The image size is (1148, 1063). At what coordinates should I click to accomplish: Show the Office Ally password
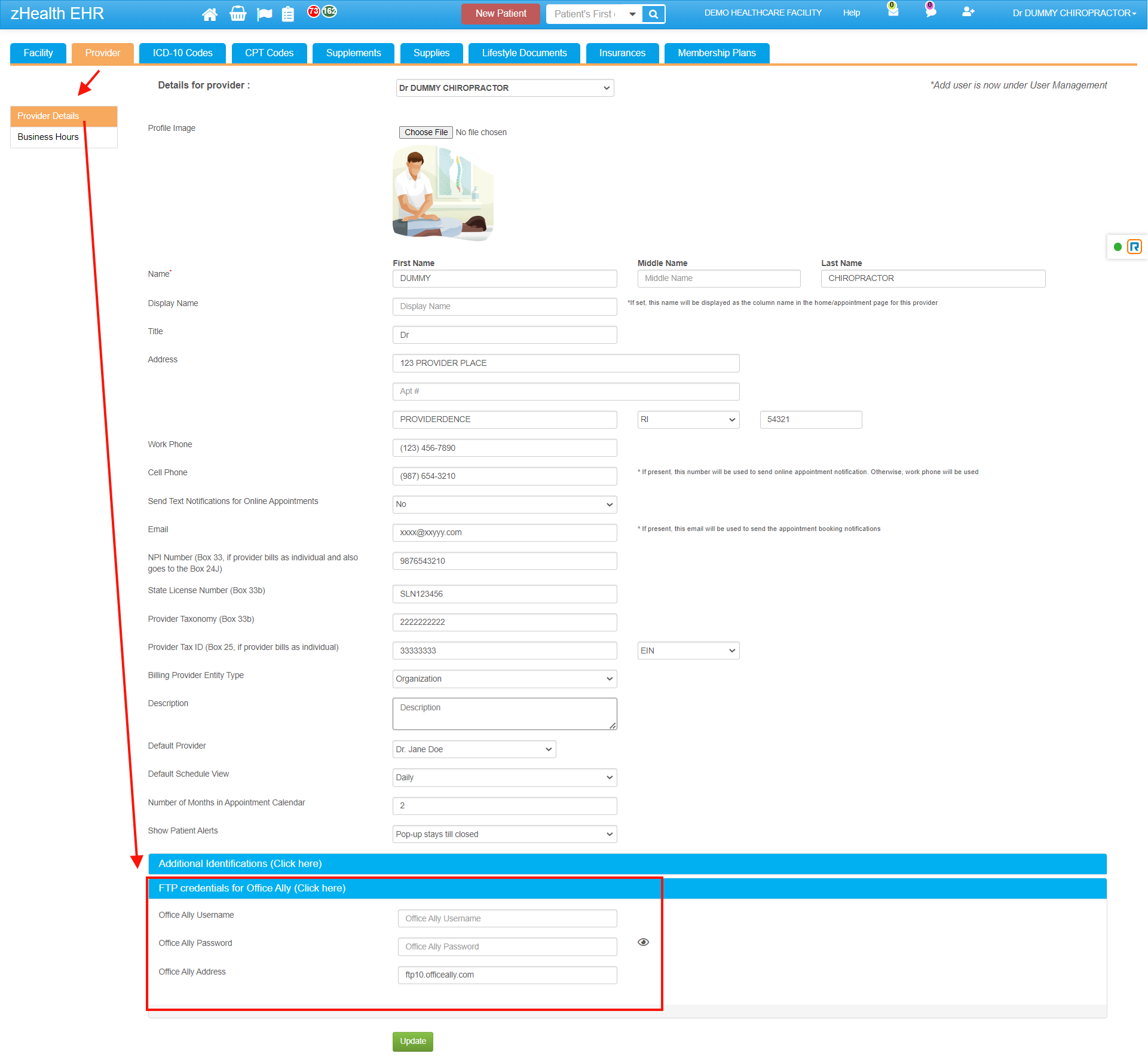[x=643, y=942]
